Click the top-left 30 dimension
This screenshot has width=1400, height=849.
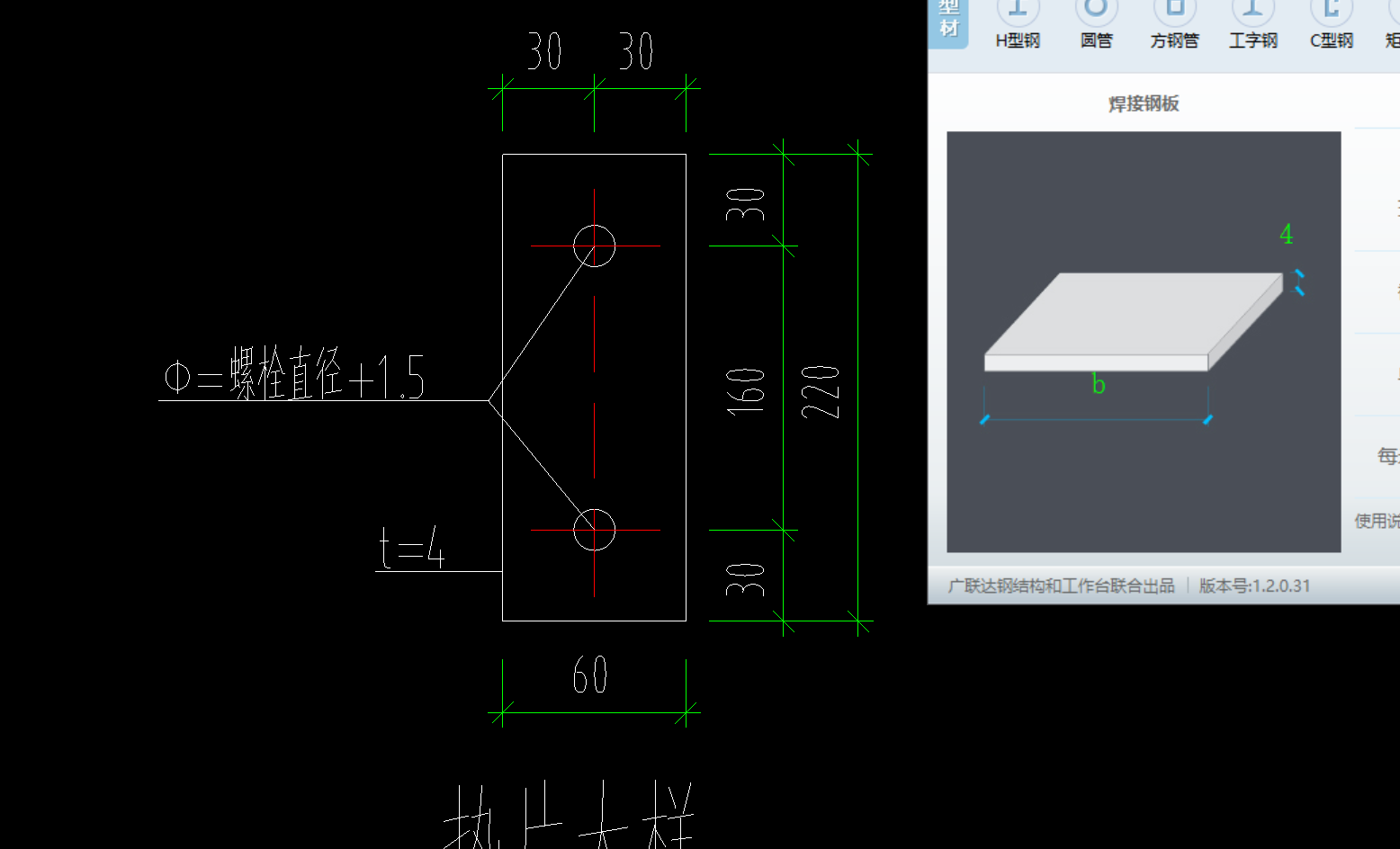(544, 51)
